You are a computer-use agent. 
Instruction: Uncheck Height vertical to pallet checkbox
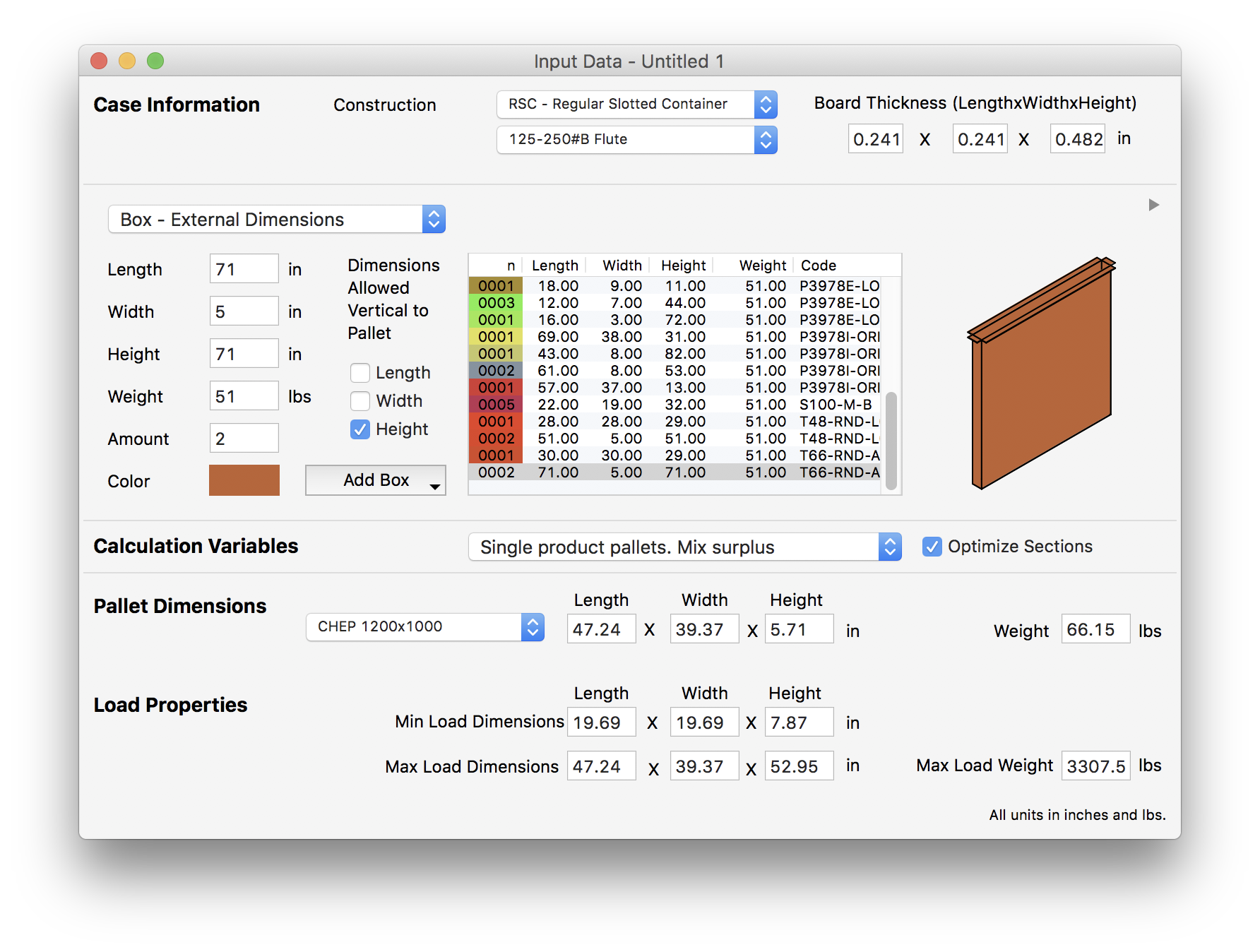click(360, 429)
